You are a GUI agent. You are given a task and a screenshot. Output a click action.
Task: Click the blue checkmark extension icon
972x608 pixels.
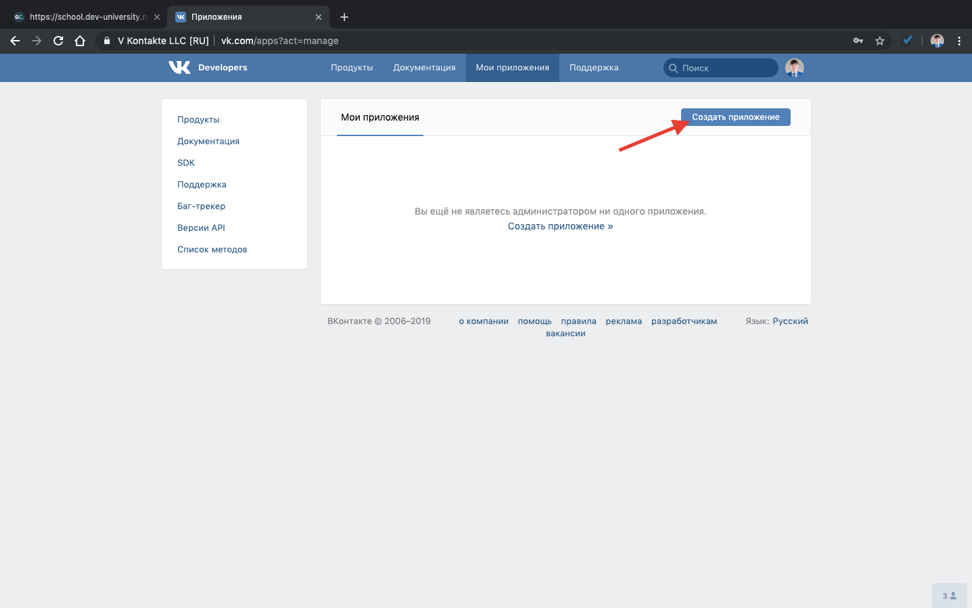click(907, 40)
